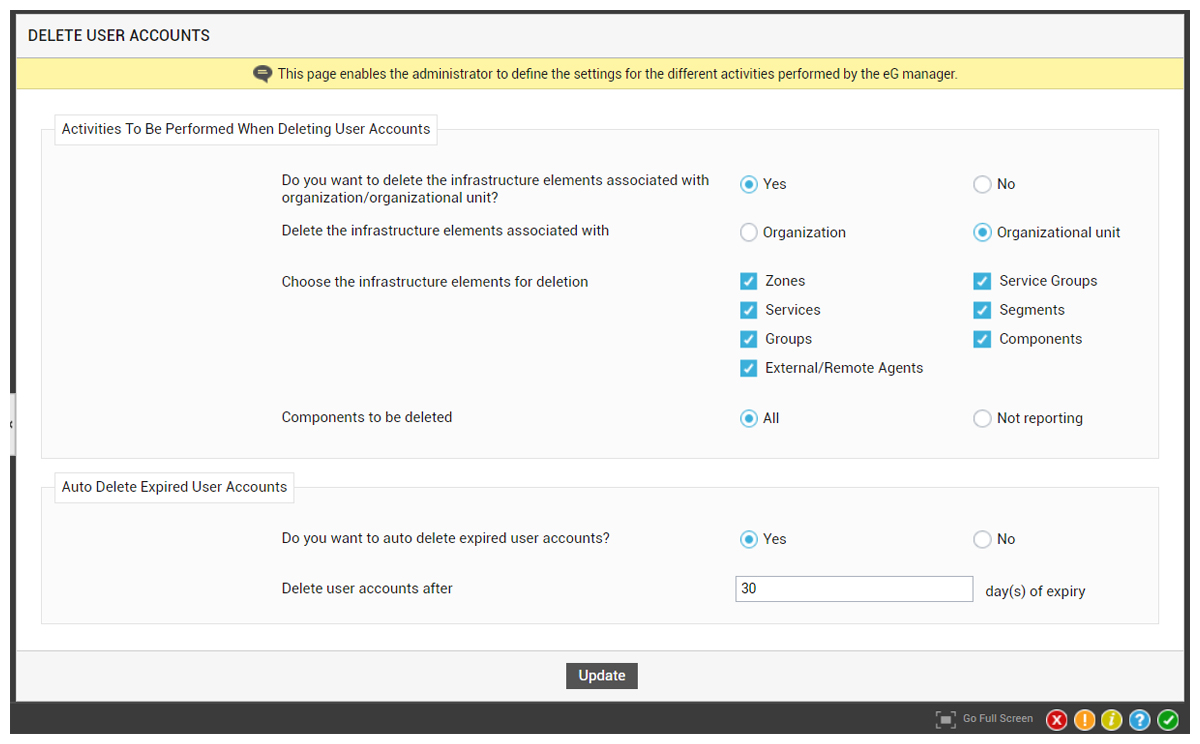
Task: Select Yes for deleting infrastructure elements
Action: pyautogui.click(x=748, y=184)
